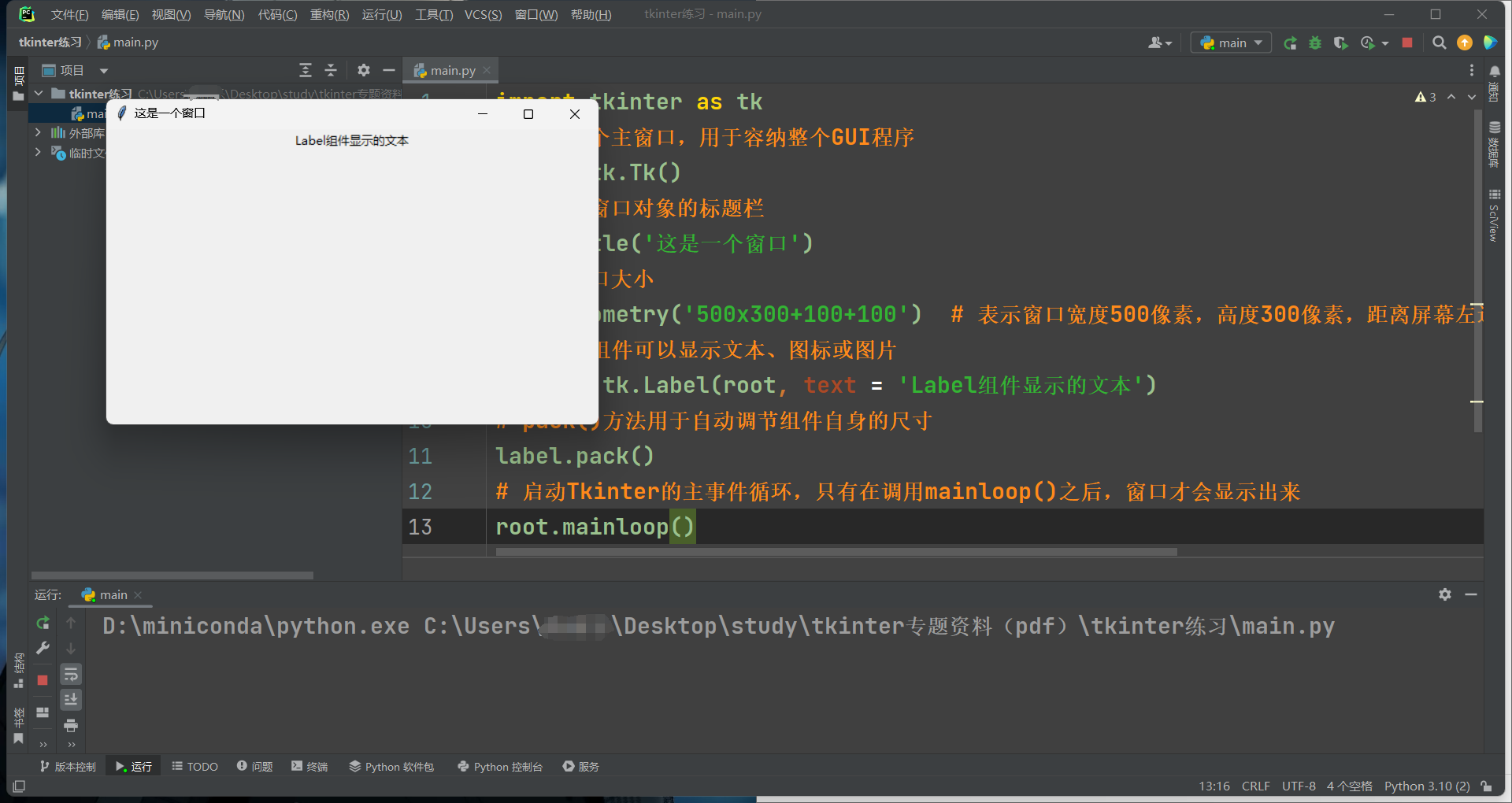Toggle the Structure tool window on left stripe
The height and width of the screenshot is (803, 1512).
click(18, 671)
